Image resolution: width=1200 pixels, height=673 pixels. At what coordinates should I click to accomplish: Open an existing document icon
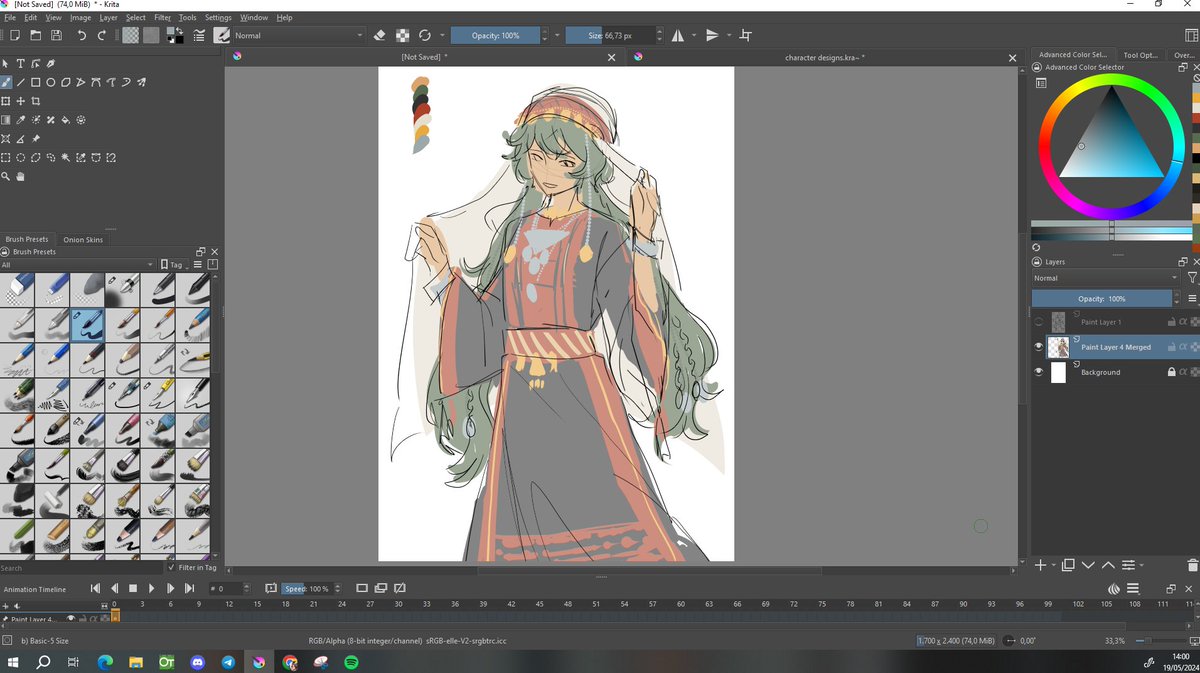pyautogui.click(x=35, y=35)
